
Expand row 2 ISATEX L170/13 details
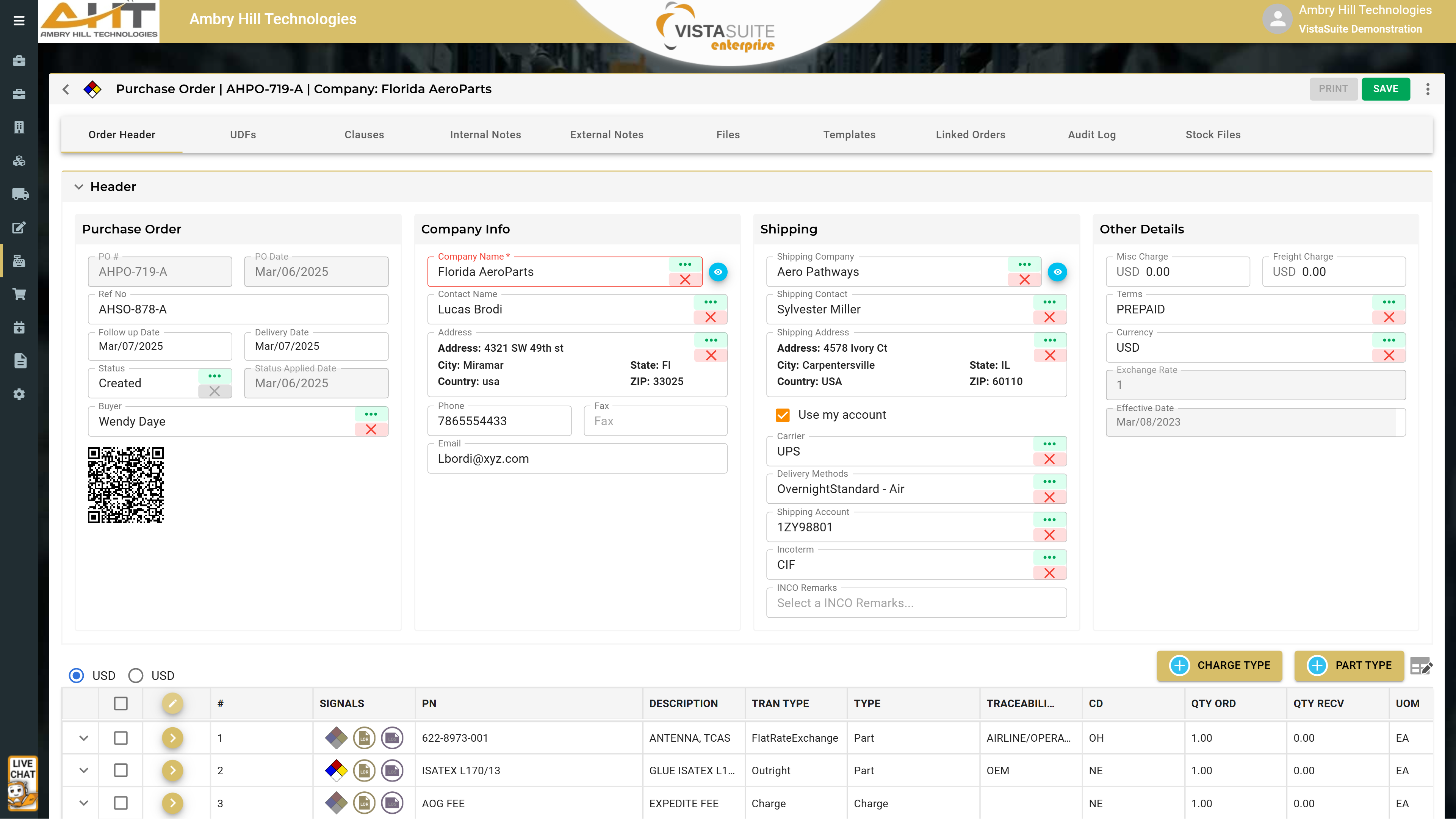[x=84, y=770]
